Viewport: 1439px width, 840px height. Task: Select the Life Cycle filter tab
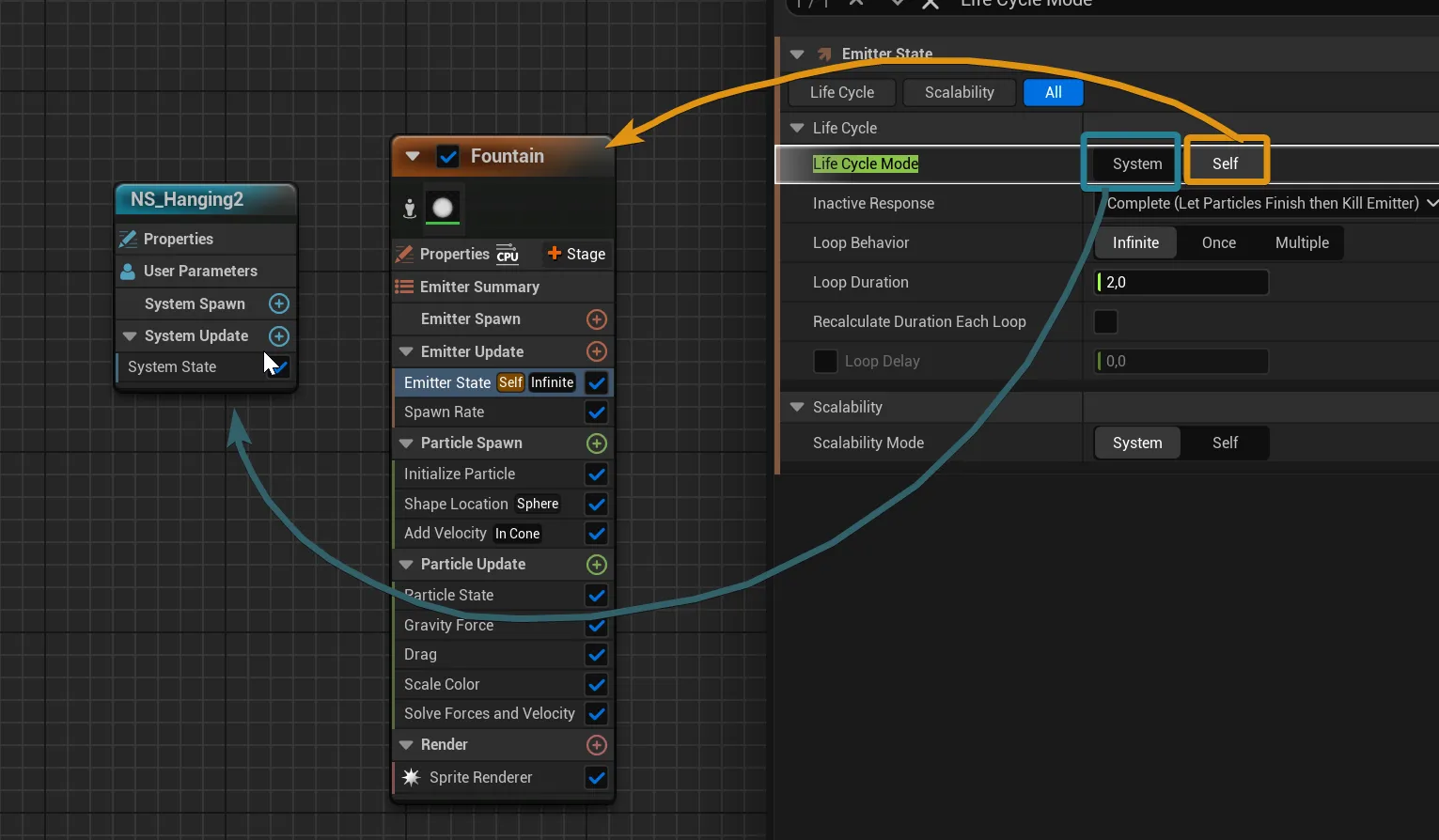coord(841,92)
